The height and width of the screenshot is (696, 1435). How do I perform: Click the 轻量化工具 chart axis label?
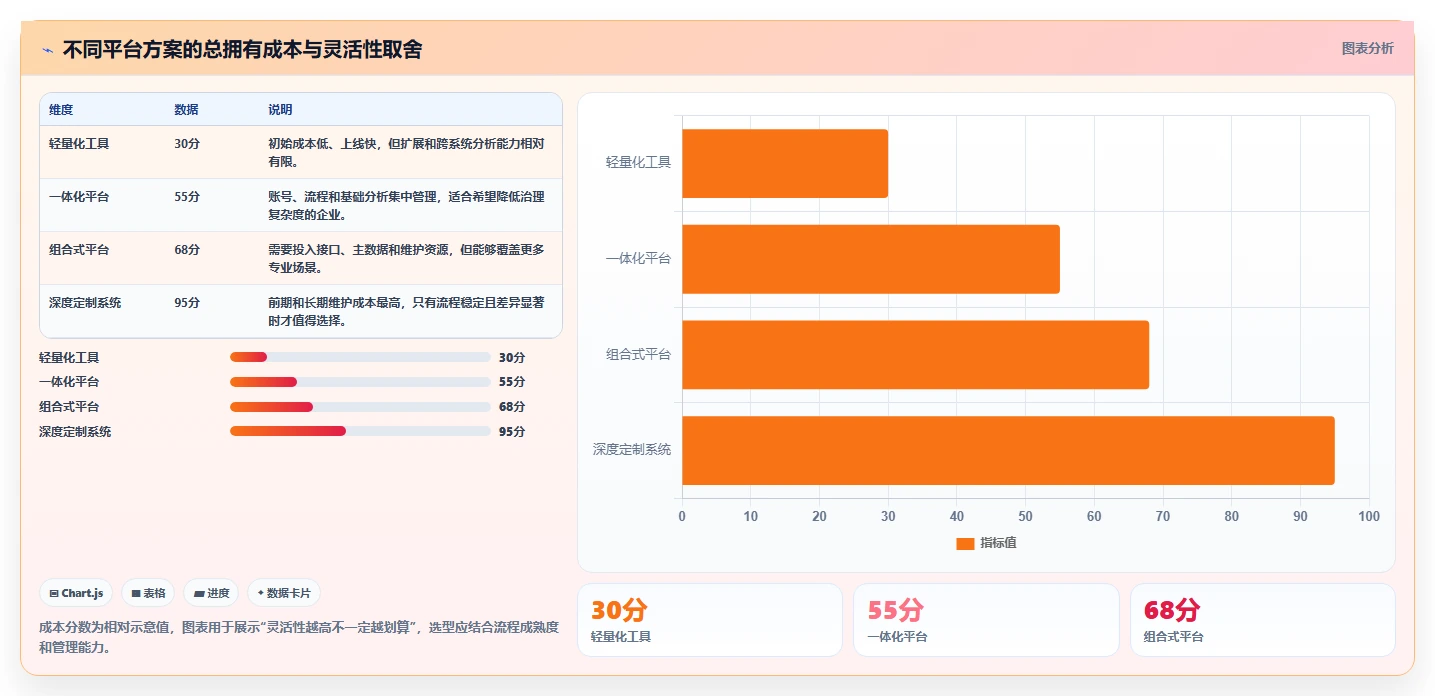[638, 162]
